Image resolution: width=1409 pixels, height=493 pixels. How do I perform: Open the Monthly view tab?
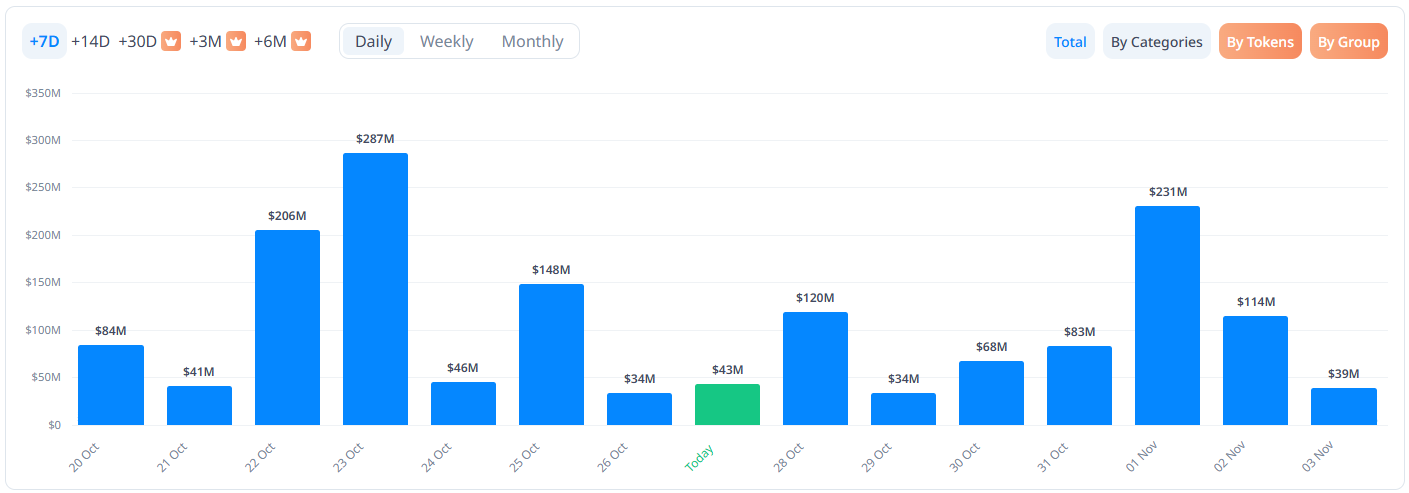[532, 42]
